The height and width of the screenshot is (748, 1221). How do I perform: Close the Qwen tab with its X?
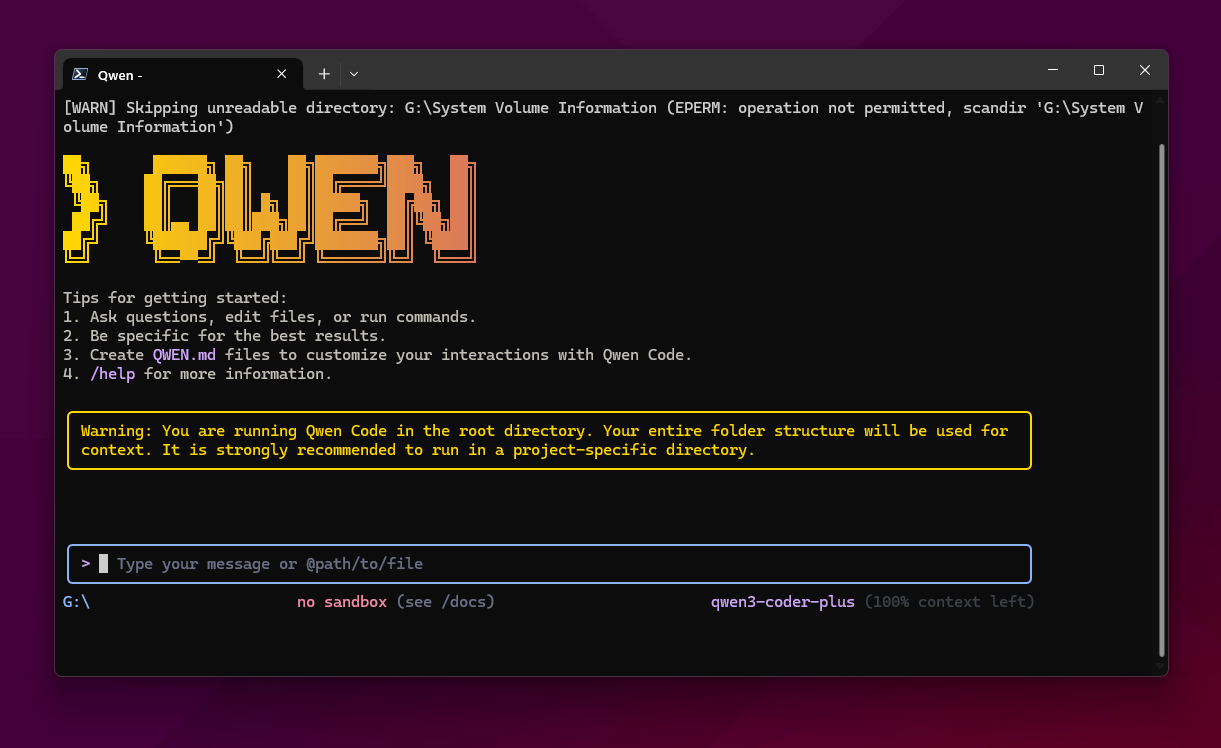tap(281, 73)
